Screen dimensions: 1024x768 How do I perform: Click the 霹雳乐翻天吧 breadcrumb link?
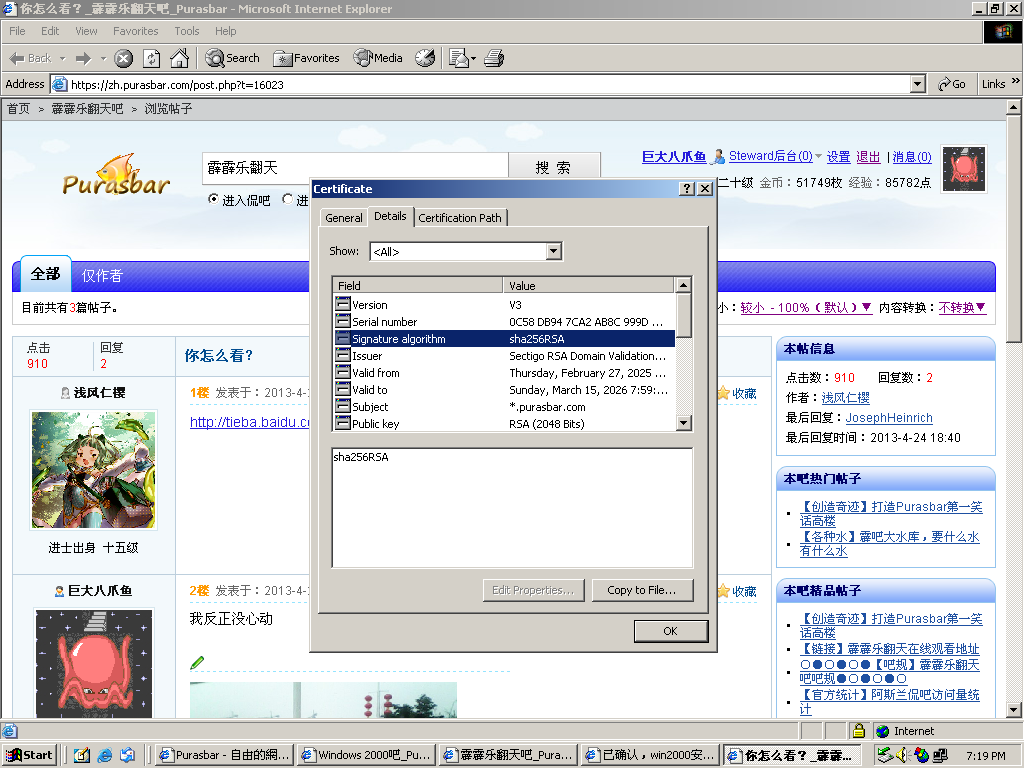[88, 109]
